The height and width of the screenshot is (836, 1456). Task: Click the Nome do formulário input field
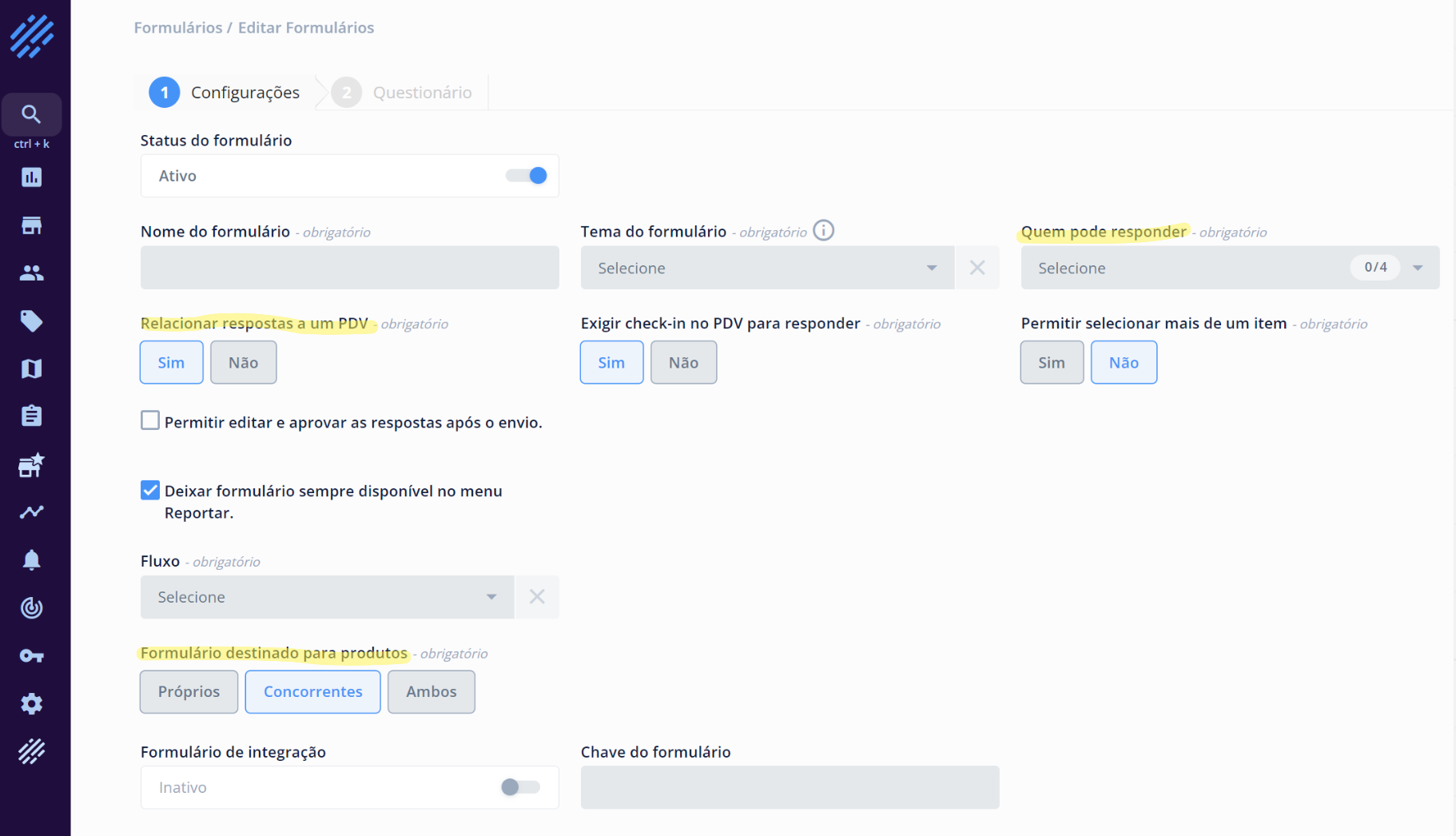pos(349,268)
